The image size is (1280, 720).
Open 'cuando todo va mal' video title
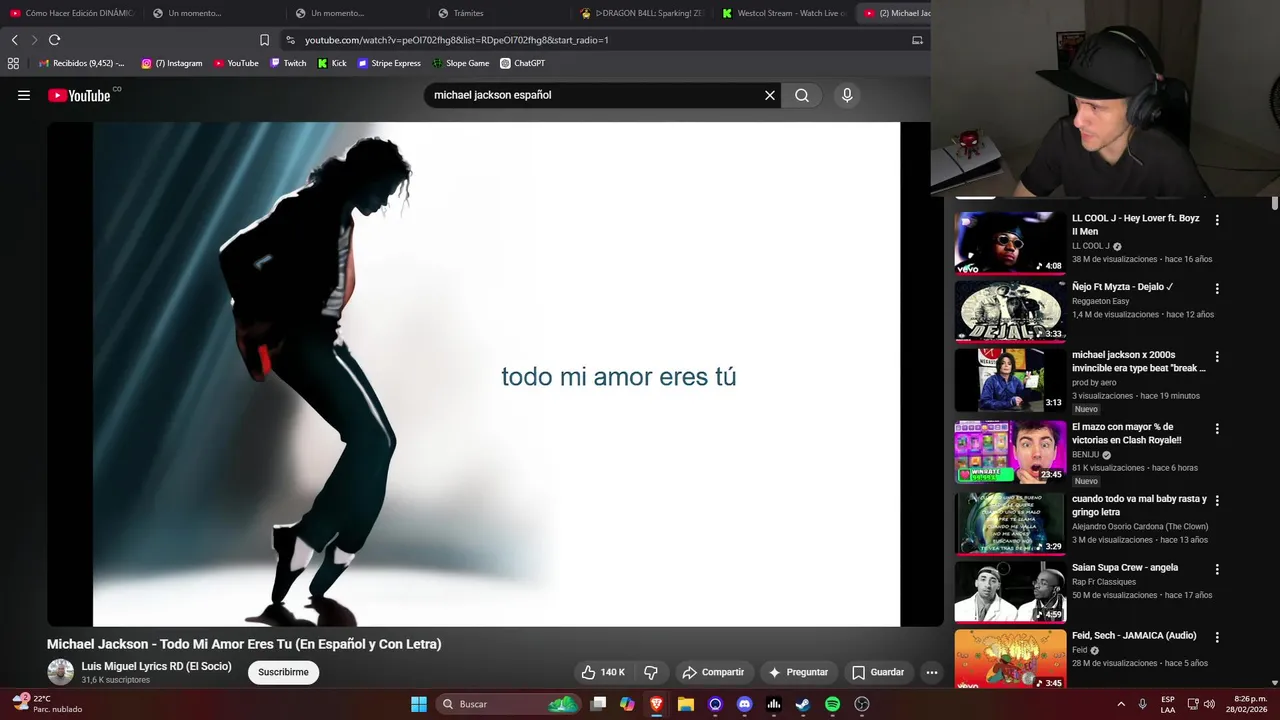pyautogui.click(x=1139, y=505)
